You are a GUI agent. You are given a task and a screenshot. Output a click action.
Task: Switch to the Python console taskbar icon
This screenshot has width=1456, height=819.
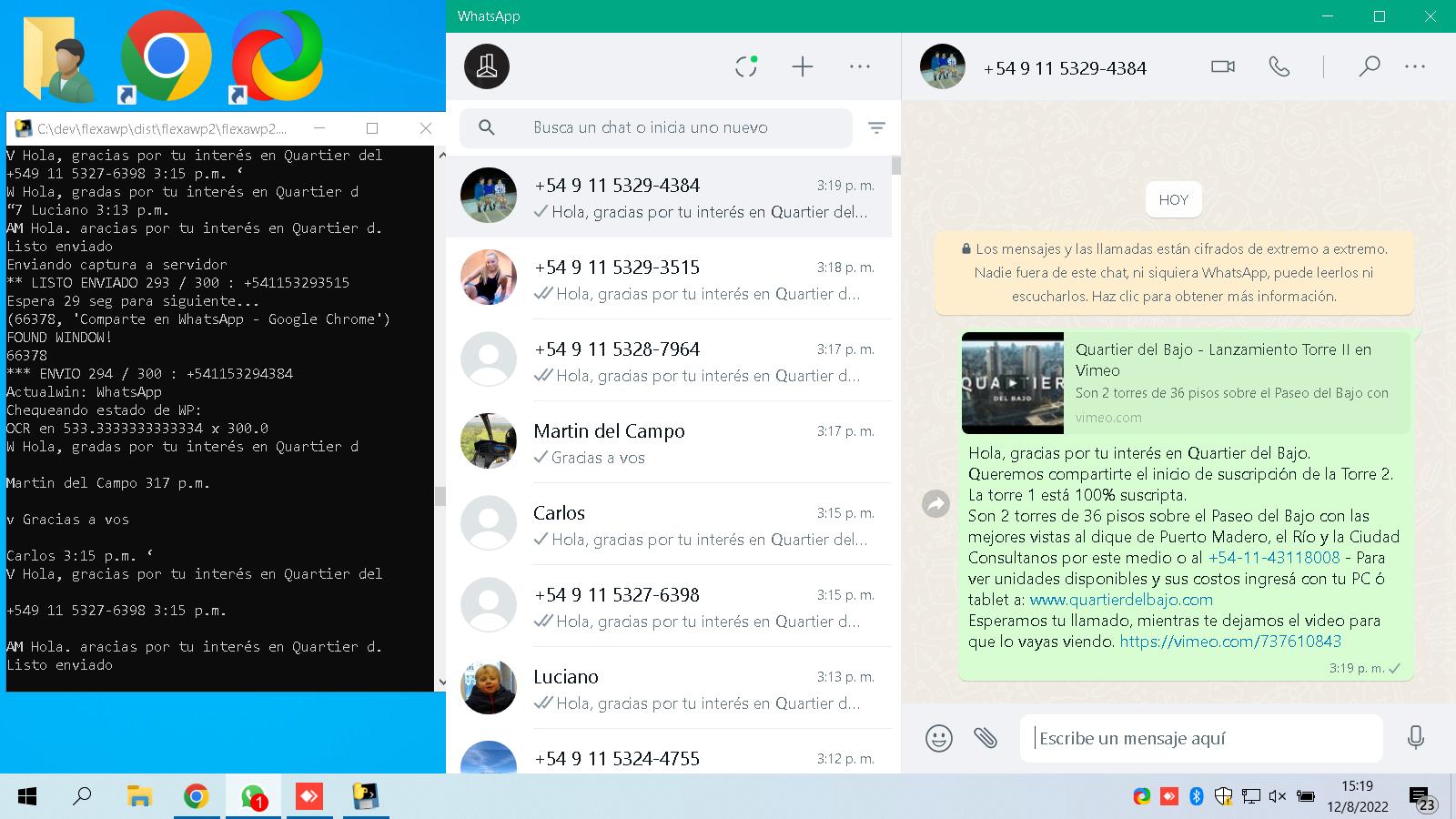point(366,797)
